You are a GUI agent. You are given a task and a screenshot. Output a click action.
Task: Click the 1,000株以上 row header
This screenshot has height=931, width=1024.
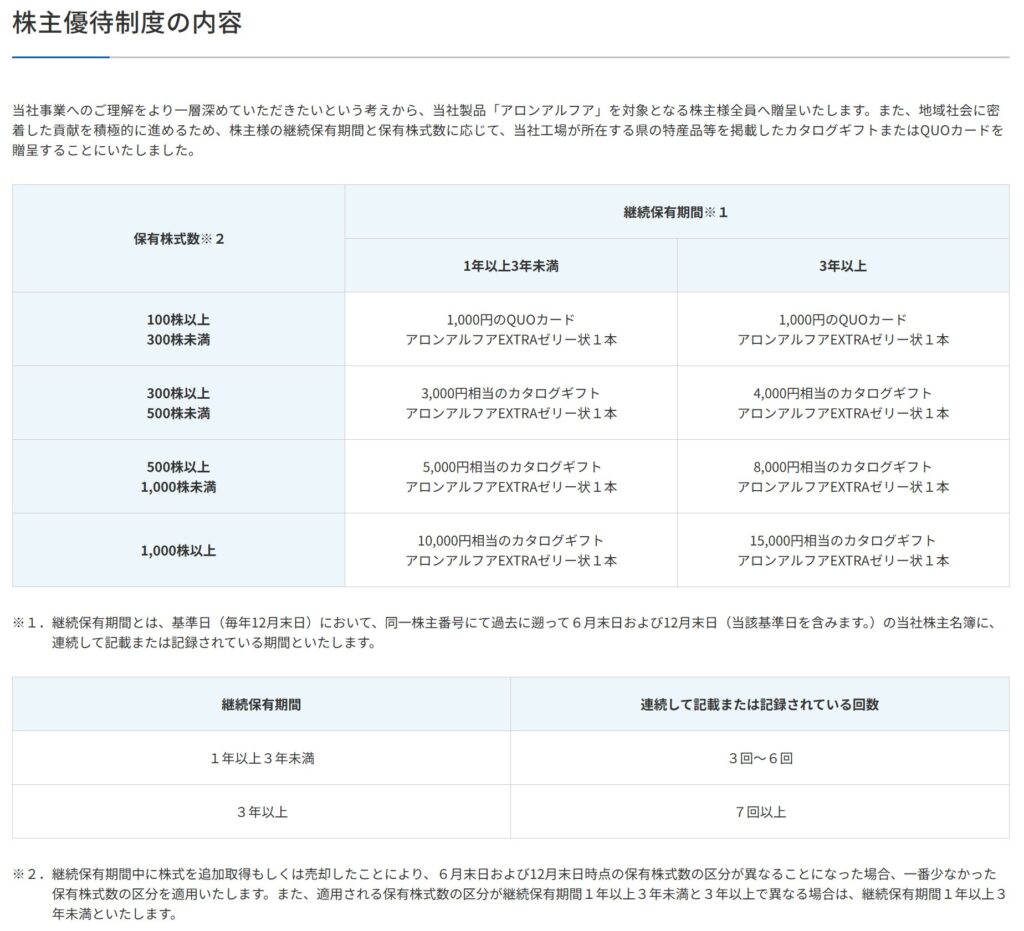pos(179,550)
